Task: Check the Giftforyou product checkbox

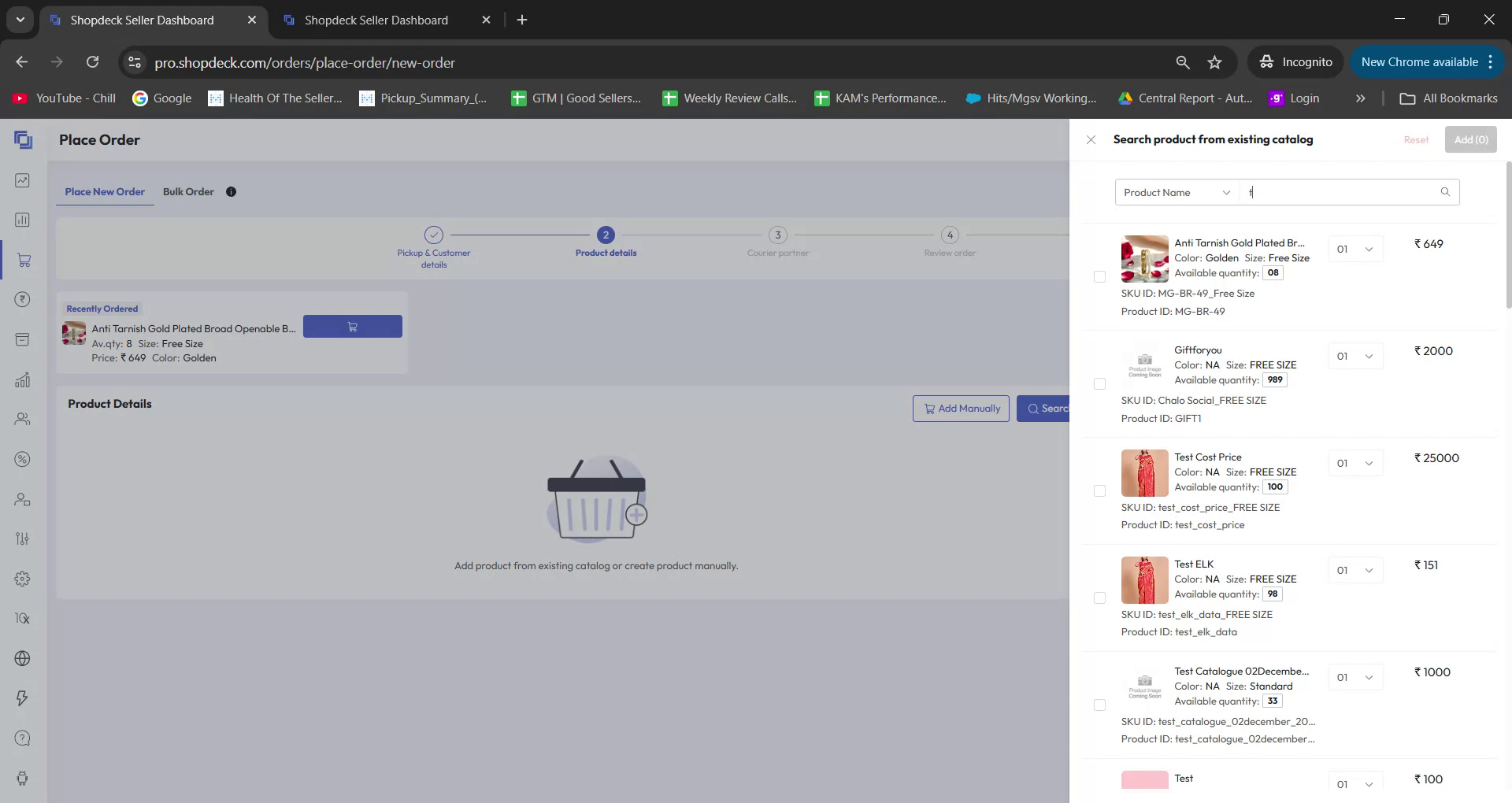Action: [1100, 383]
